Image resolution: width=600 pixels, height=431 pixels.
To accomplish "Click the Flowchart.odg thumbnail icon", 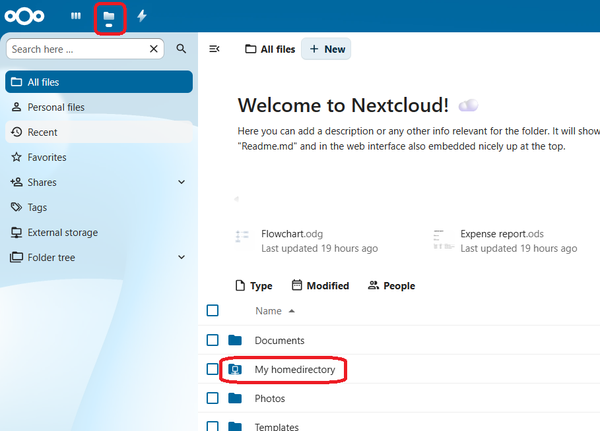I will [x=242, y=237].
